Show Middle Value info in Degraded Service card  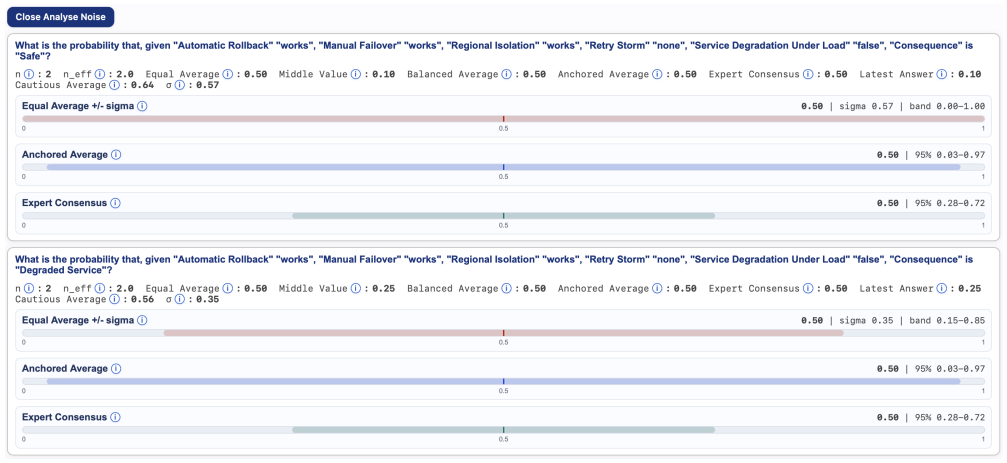(355, 289)
